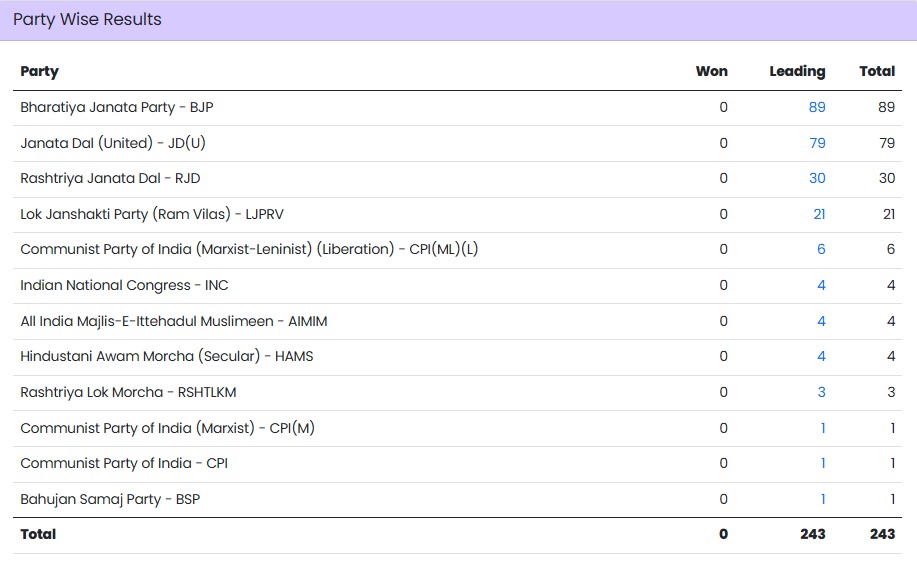Open Hindustani Awam Morcha leading link

[821, 356]
